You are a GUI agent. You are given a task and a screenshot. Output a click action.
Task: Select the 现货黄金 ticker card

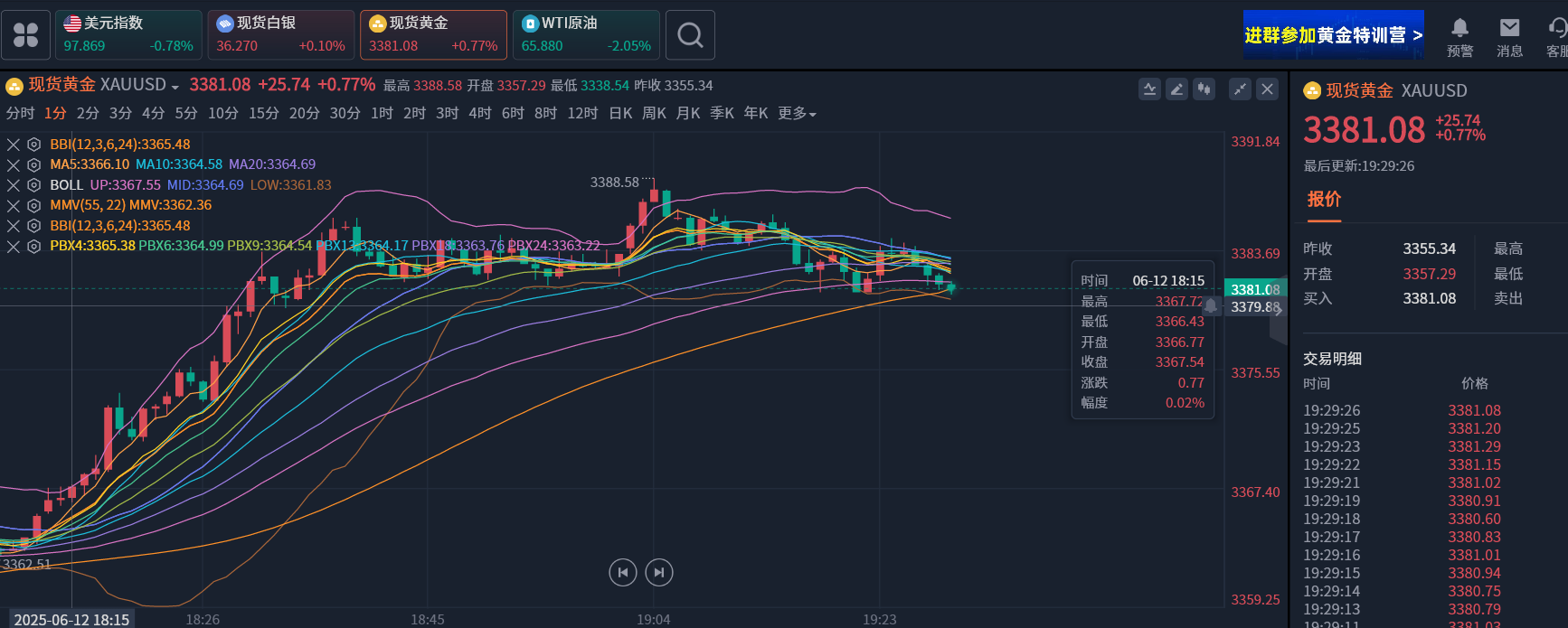tap(433, 35)
